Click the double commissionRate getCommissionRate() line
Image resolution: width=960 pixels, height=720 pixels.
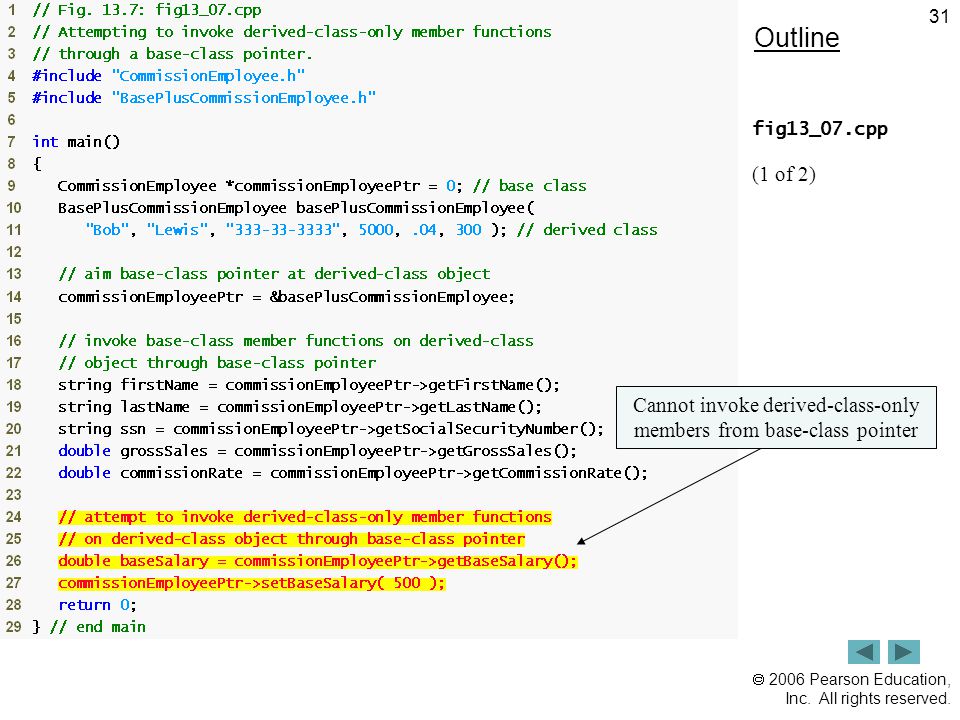(x=353, y=473)
